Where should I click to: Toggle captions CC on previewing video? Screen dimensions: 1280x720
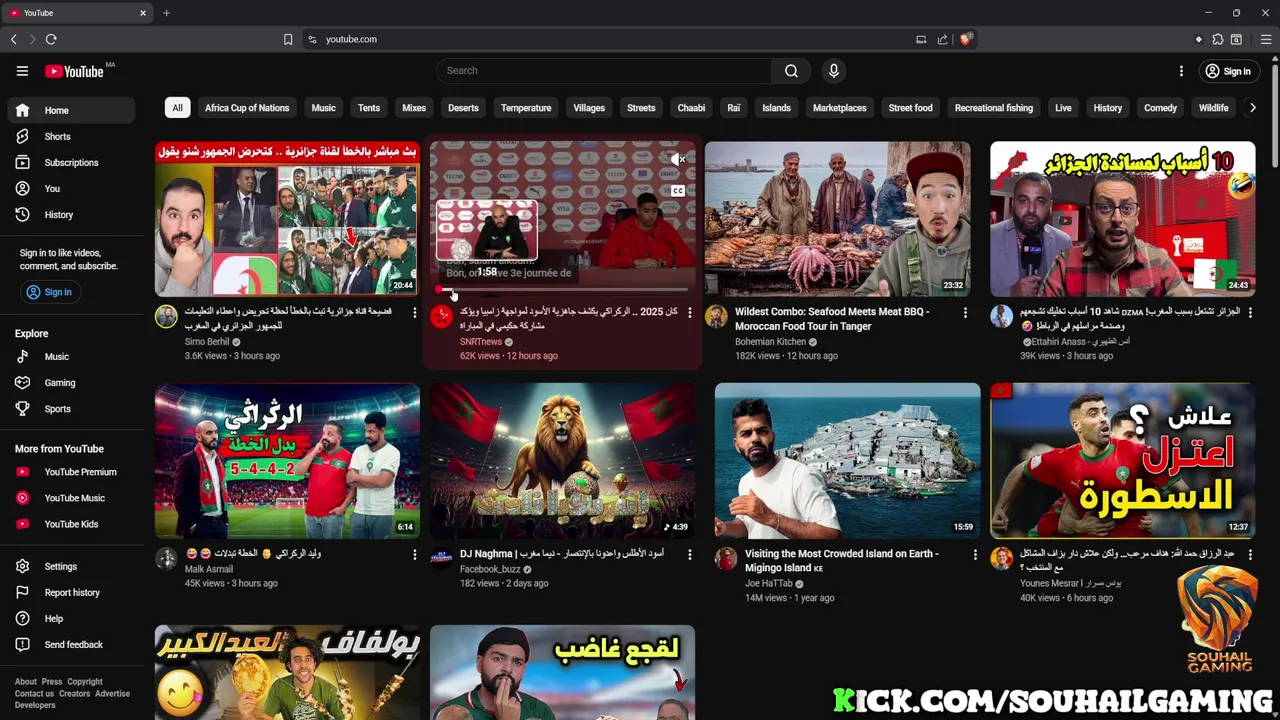coord(678,190)
